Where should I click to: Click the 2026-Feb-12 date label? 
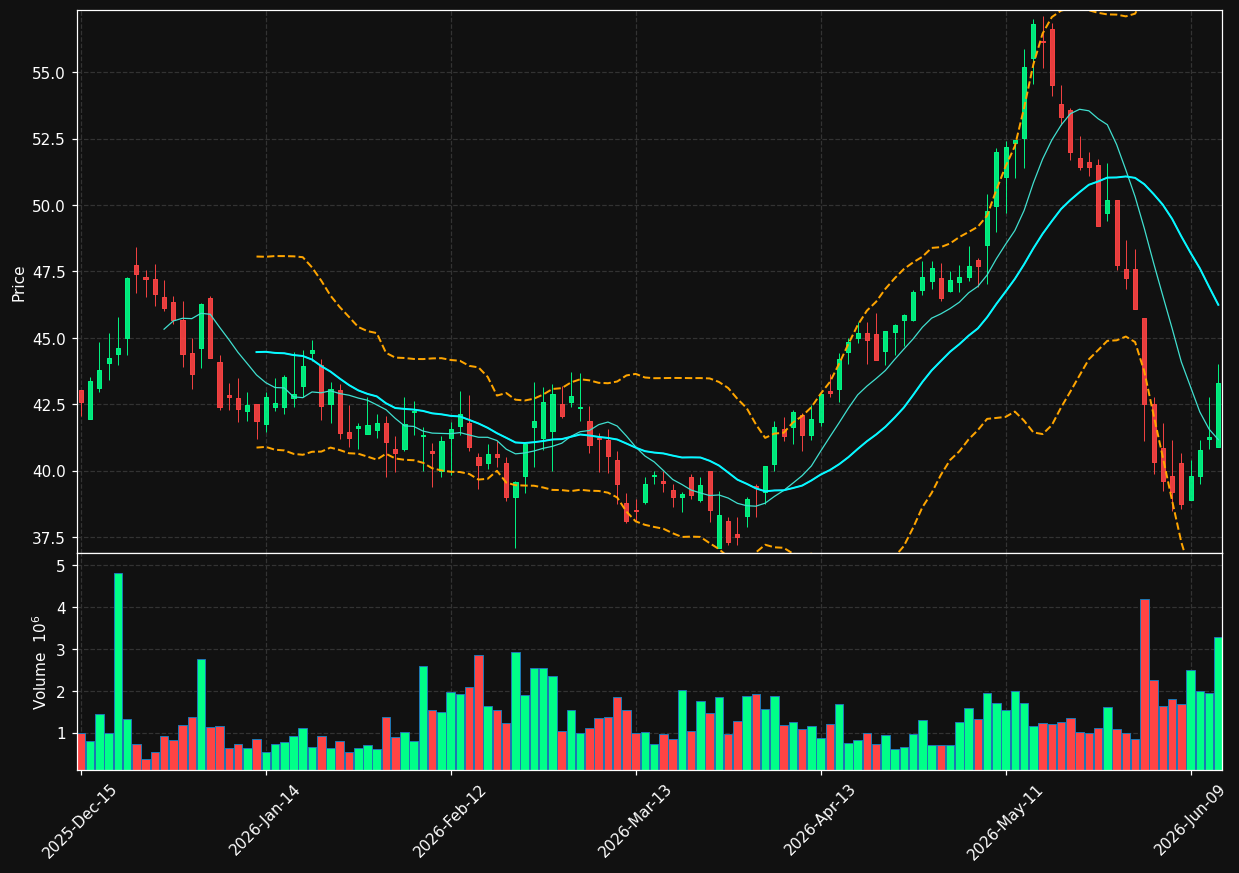[x=449, y=820]
